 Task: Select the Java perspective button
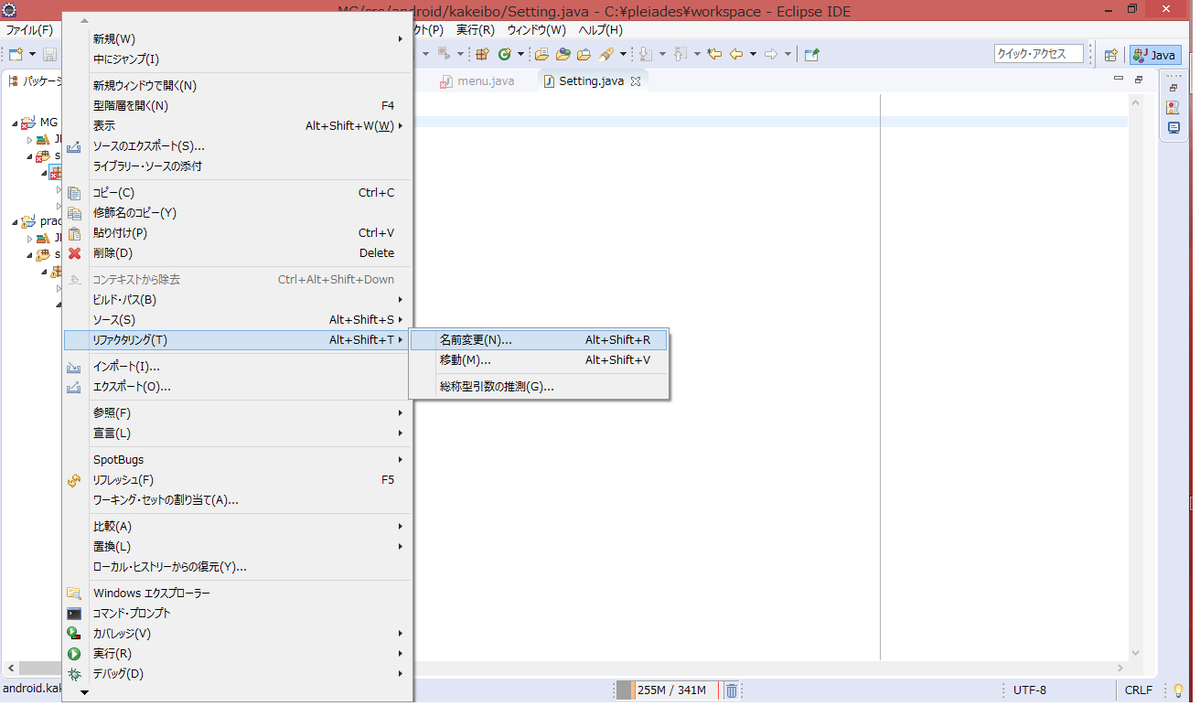[x=1154, y=55]
